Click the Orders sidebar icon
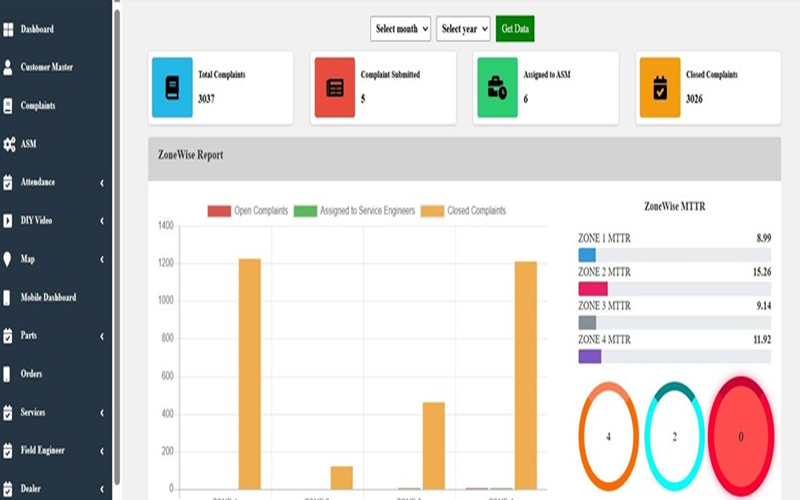Image resolution: width=800 pixels, height=500 pixels. (x=7, y=374)
